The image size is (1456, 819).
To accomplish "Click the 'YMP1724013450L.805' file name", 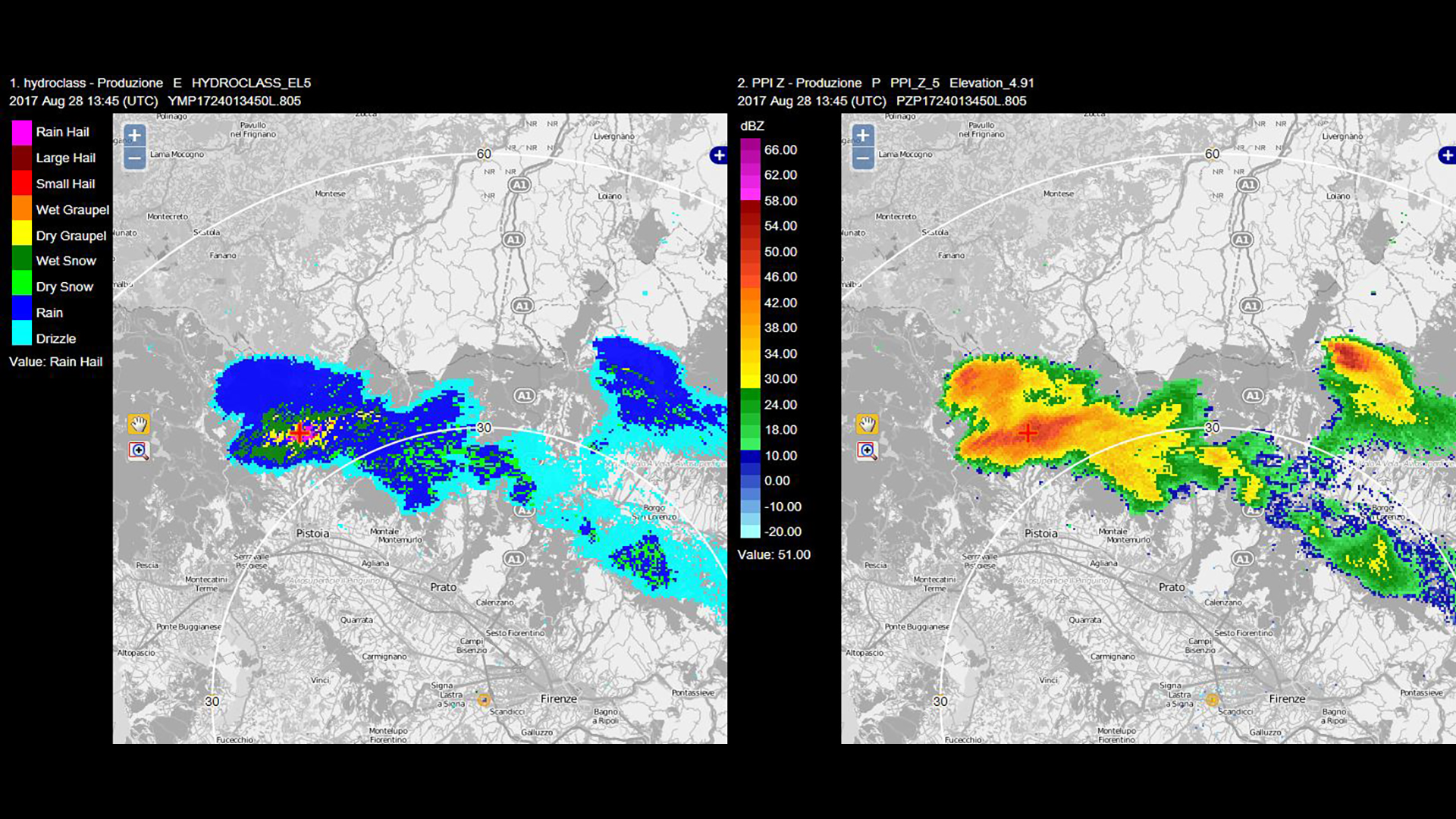I will (x=234, y=101).
